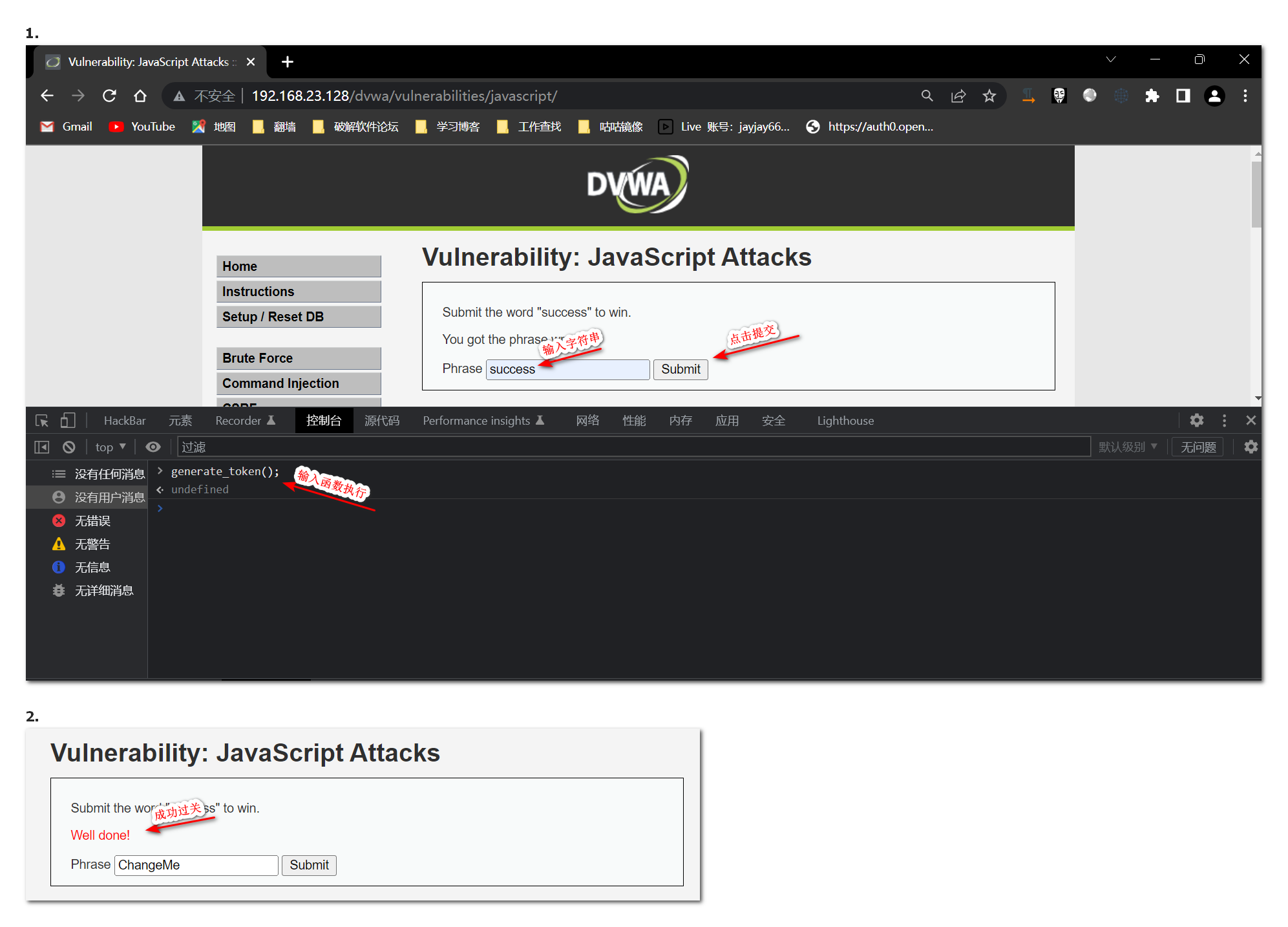The width and height of the screenshot is (1288, 927).
Task: Open console settings gear beside issues
Action: coord(1251,447)
